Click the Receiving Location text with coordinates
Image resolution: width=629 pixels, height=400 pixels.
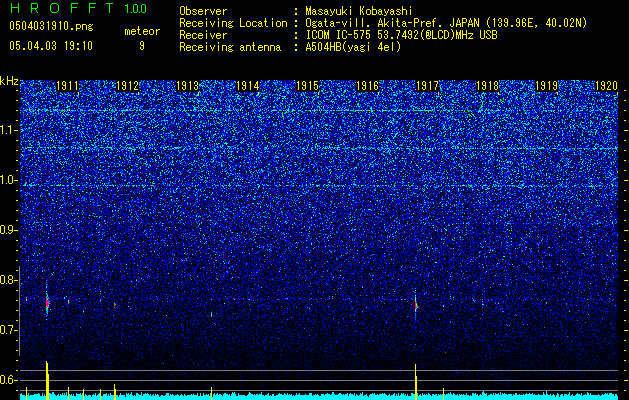point(446,23)
